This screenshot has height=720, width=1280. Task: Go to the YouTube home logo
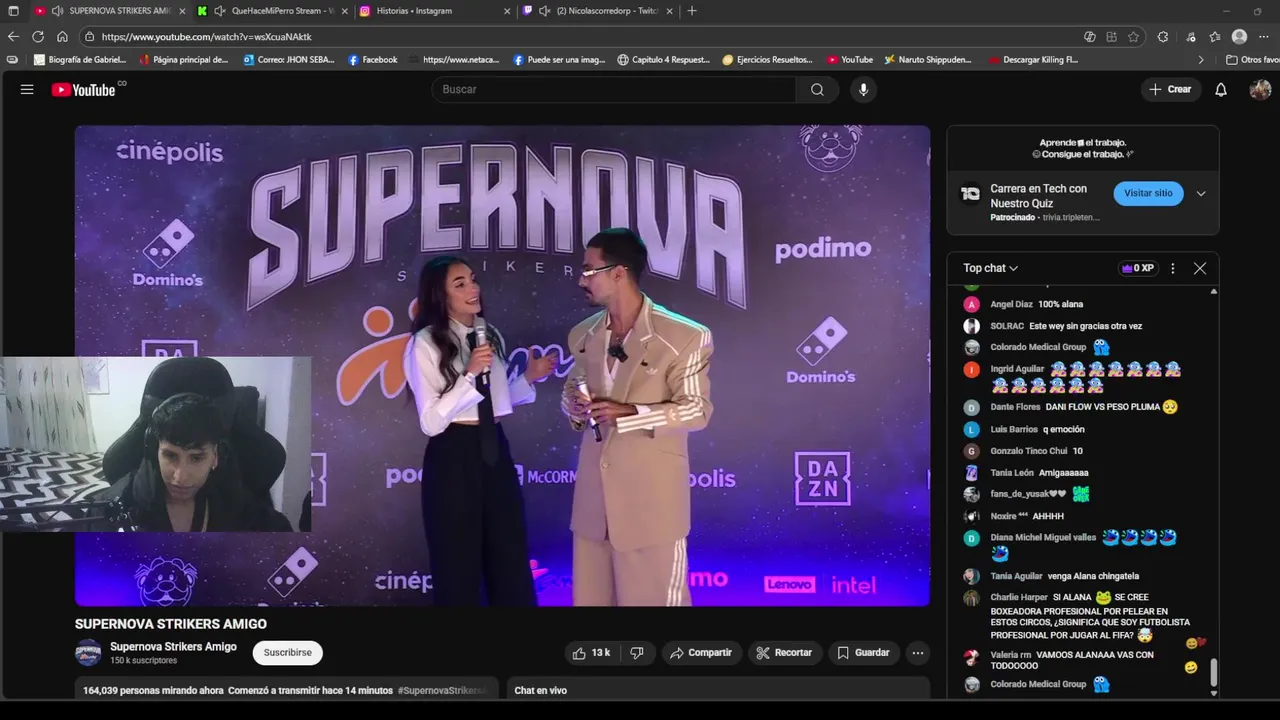click(84, 90)
